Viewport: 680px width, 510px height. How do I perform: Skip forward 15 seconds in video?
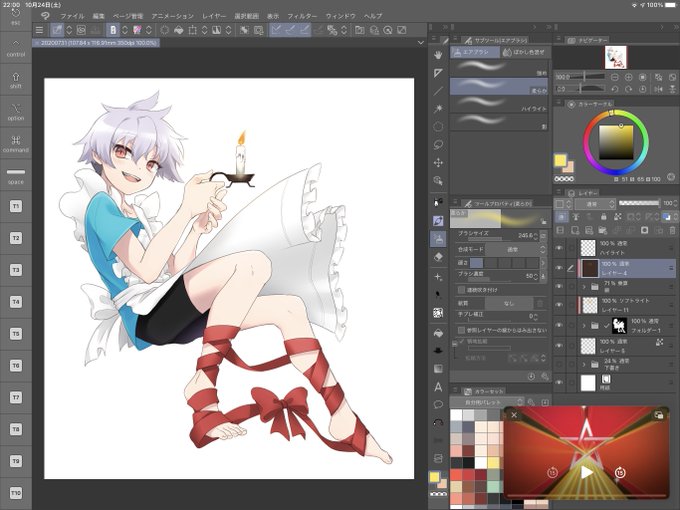(x=620, y=472)
